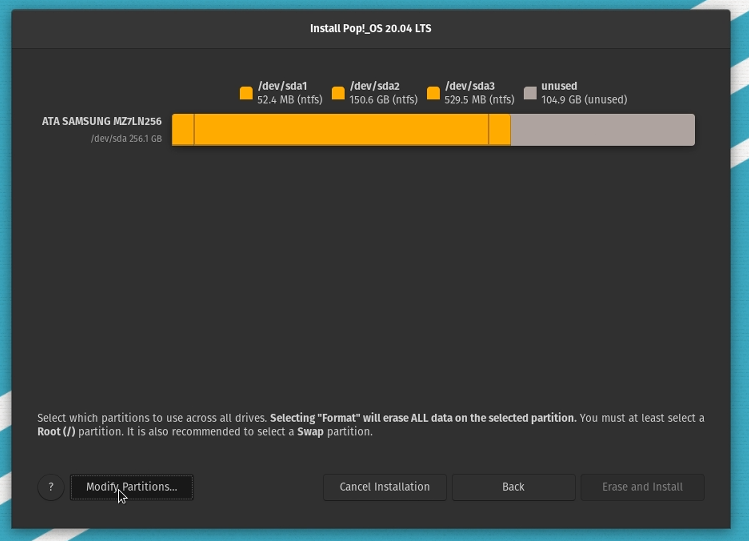
Task: Click the orange swatch beside /dev/sda3 legend
Action: [433, 93]
